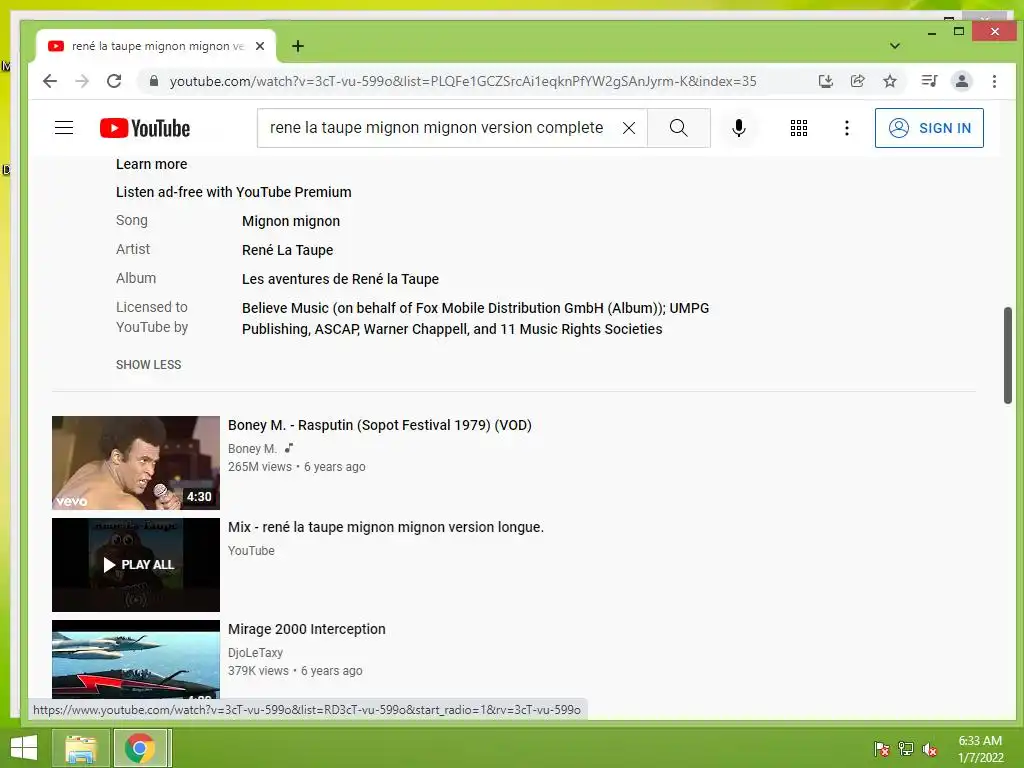The width and height of the screenshot is (1024, 768).
Task: Open Les aventures de René la Taupe album
Action: click(340, 279)
